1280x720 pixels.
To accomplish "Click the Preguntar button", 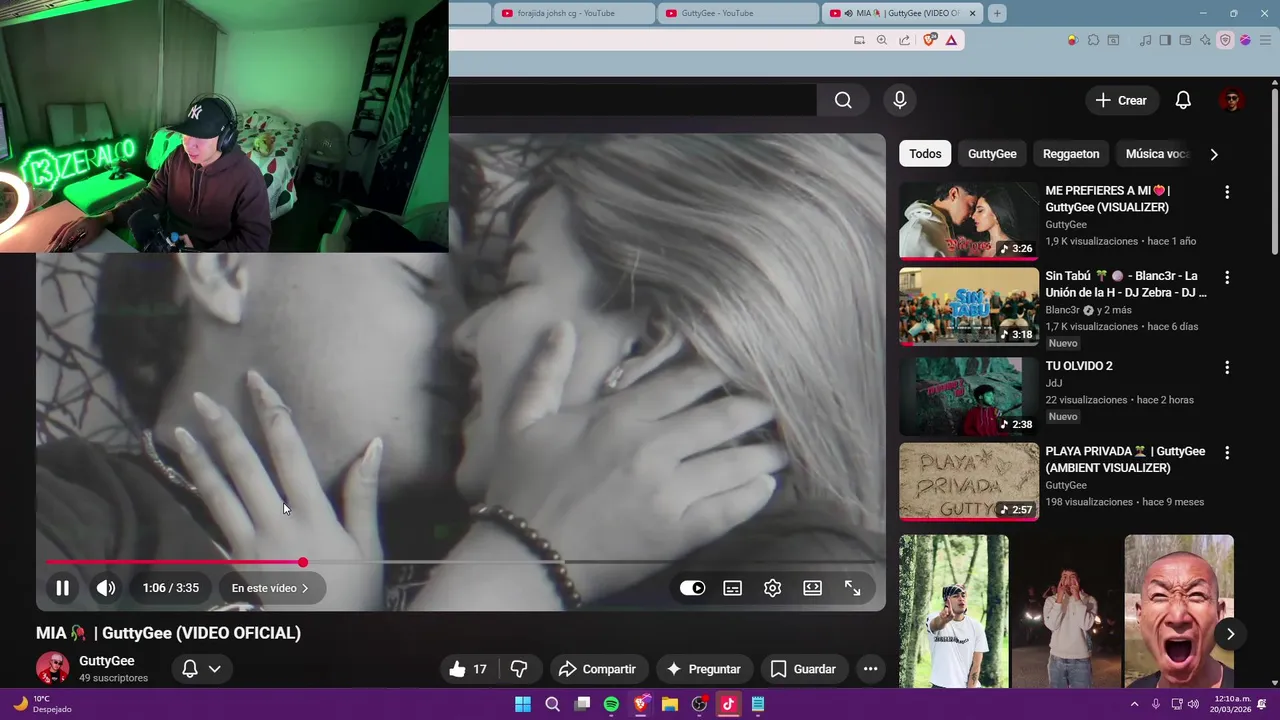I will [x=703, y=669].
